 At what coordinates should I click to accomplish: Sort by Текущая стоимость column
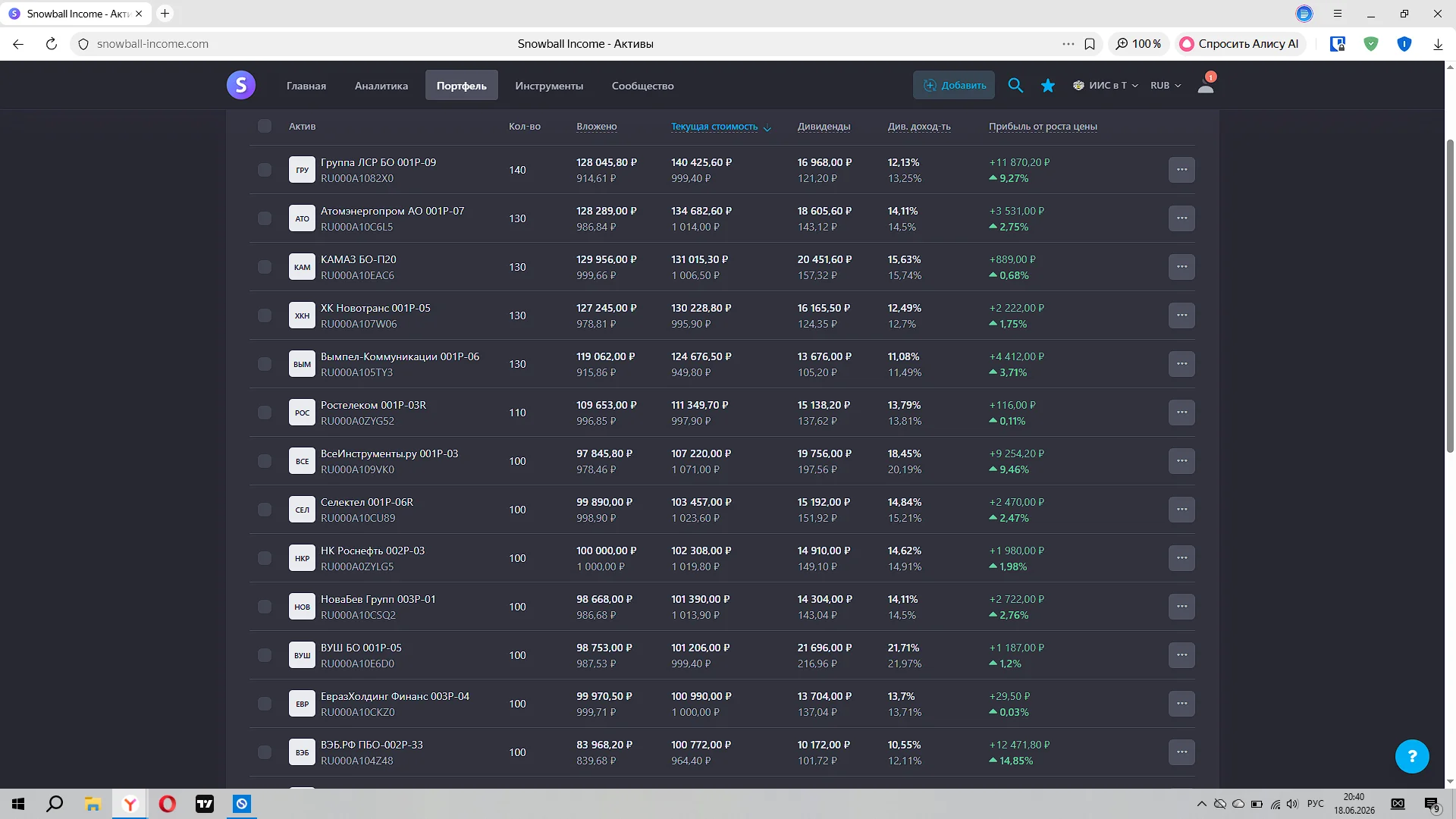tap(720, 127)
